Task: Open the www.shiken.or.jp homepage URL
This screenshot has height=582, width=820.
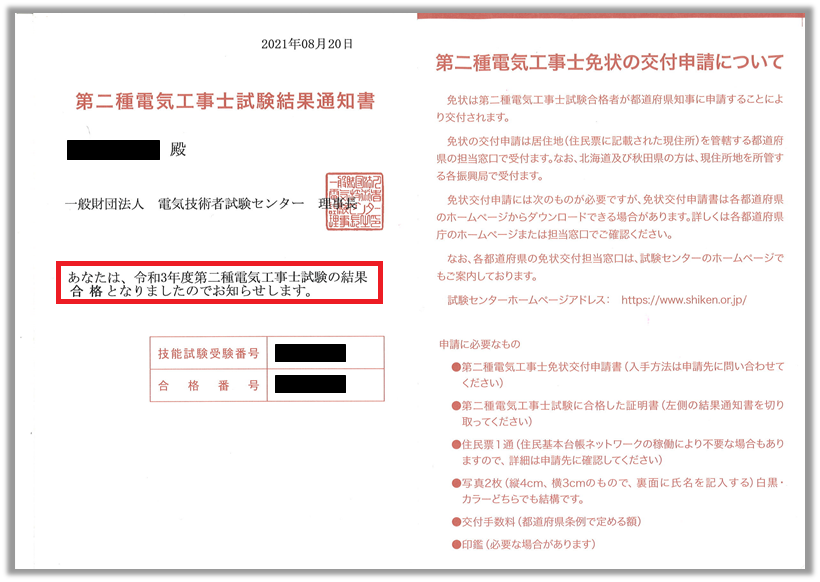Action: (x=683, y=300)
